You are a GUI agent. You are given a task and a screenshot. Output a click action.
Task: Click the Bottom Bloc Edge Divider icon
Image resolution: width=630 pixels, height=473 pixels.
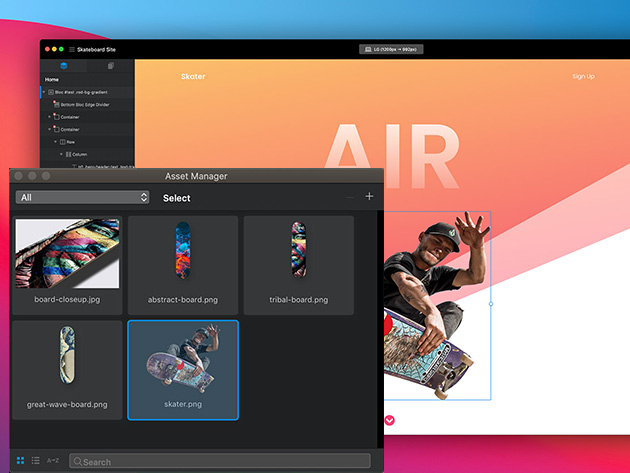pyautogui.click(x=56, y=104)
